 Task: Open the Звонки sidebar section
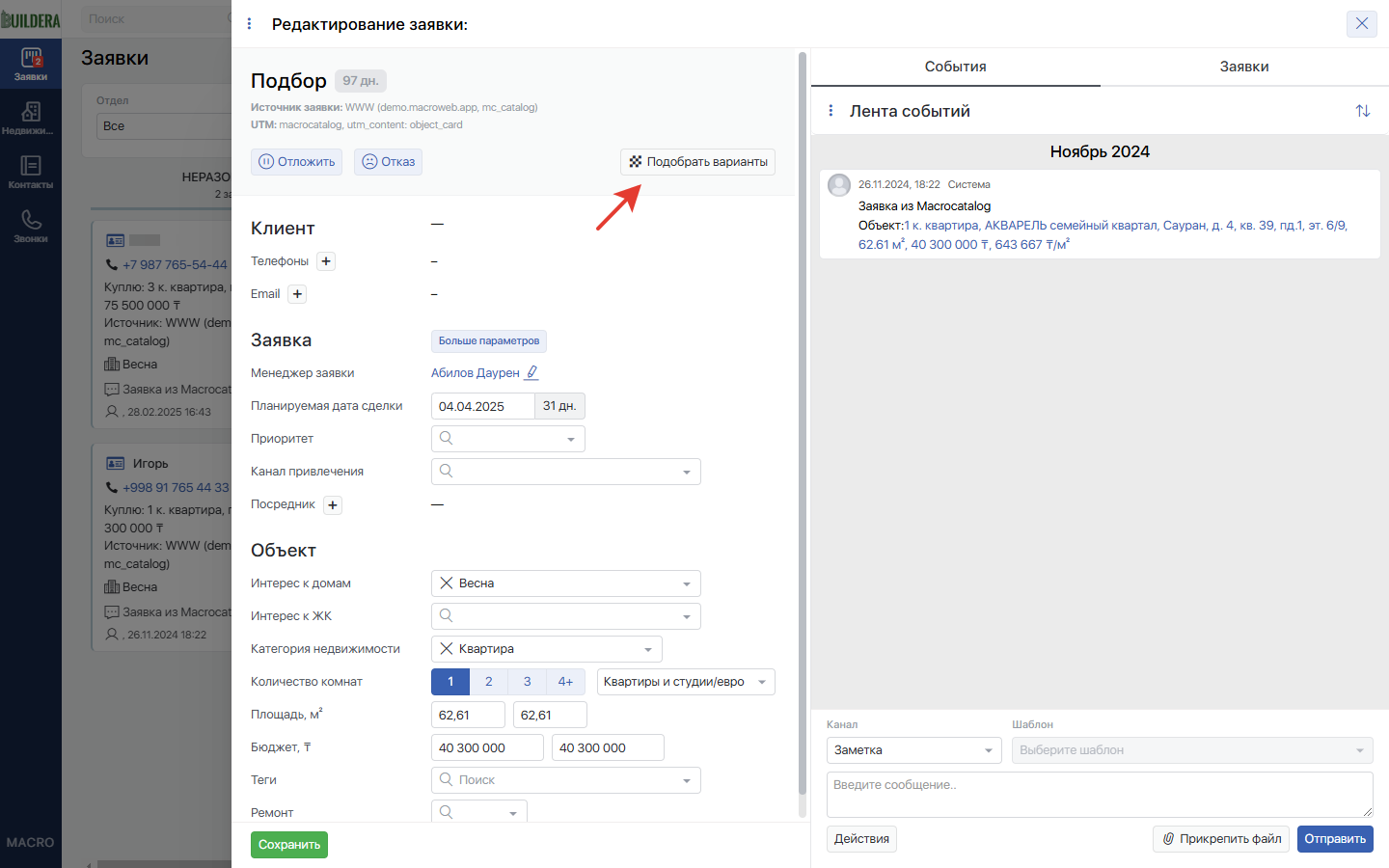(31, 227)
